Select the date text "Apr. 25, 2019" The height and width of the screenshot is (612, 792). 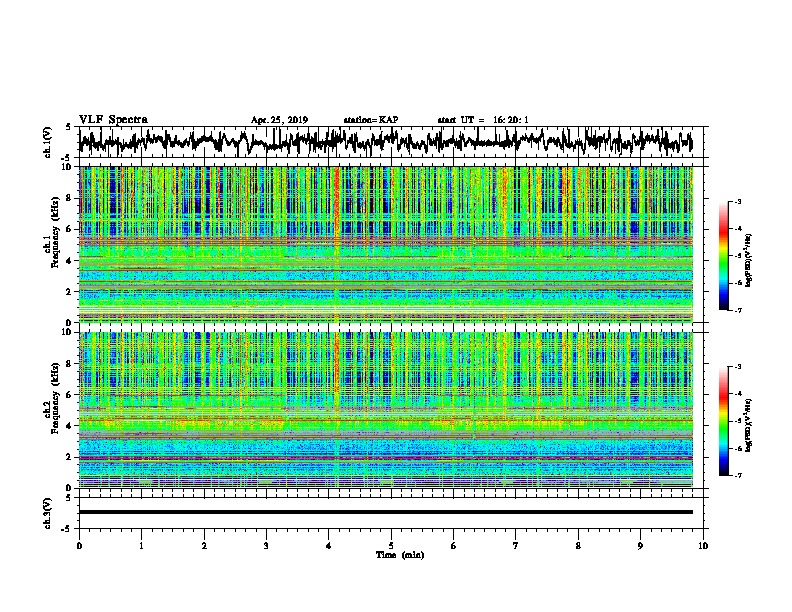pos(279,120)
